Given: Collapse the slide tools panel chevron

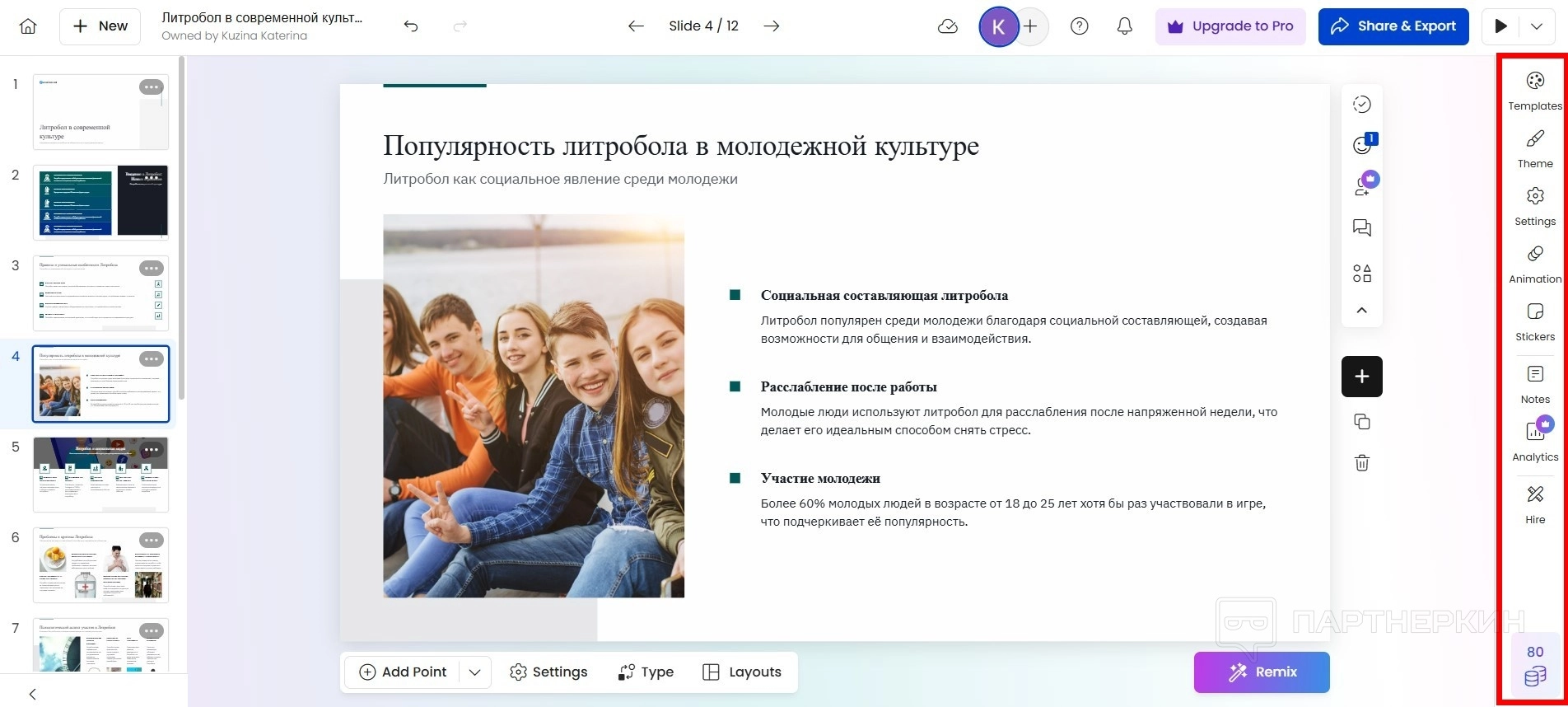Looking at the screenshot, I should click(x=1361, y=311).
